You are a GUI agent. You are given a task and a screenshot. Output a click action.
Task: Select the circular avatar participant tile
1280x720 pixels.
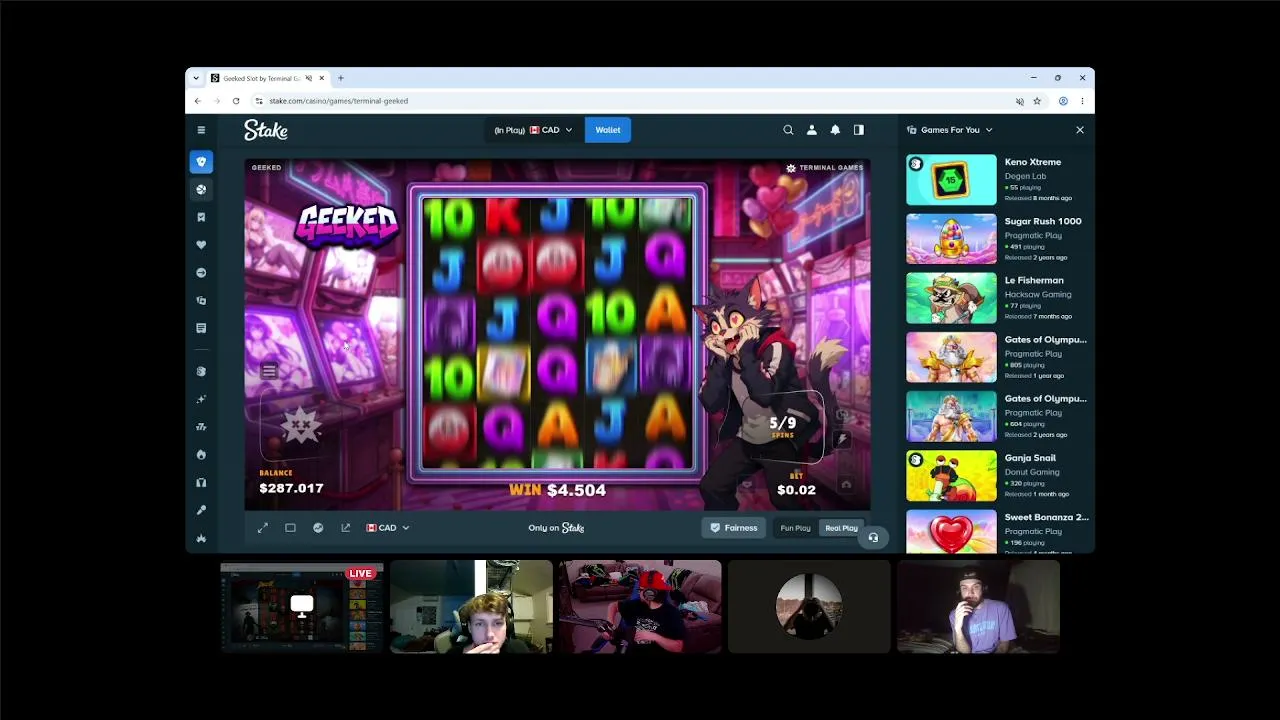click(809, 606)
